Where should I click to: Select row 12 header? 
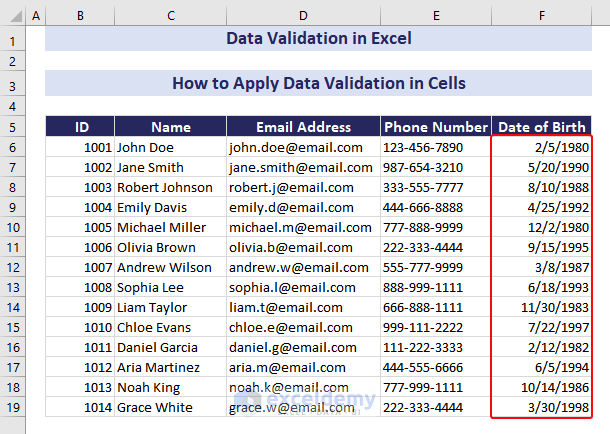pos(12,267)
